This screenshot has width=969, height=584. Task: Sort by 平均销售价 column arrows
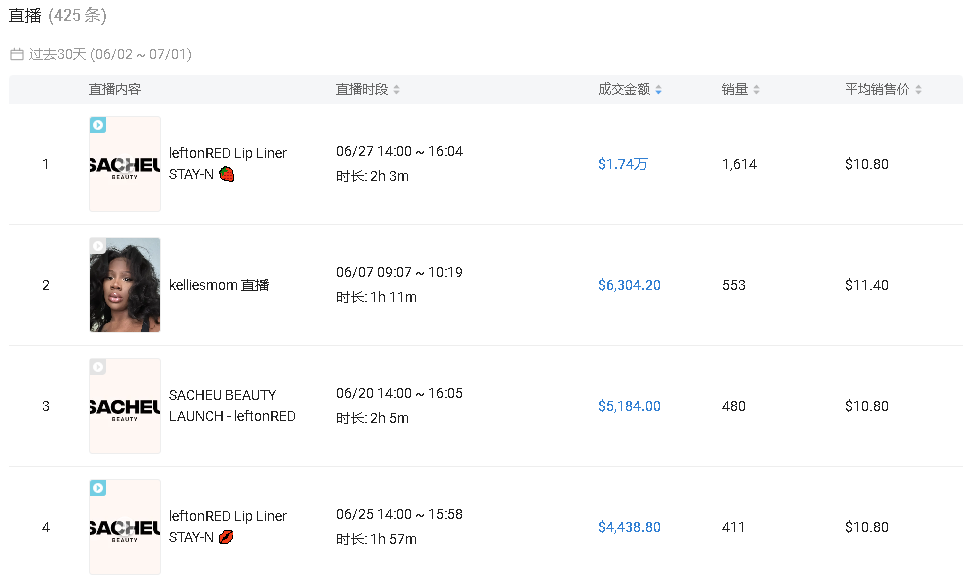pos(918,90)
